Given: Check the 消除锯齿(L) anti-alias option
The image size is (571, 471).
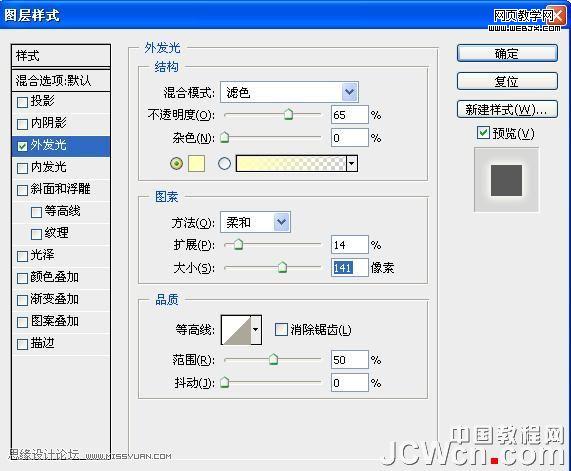Looking at the screenshot, I should click(281, 329).
